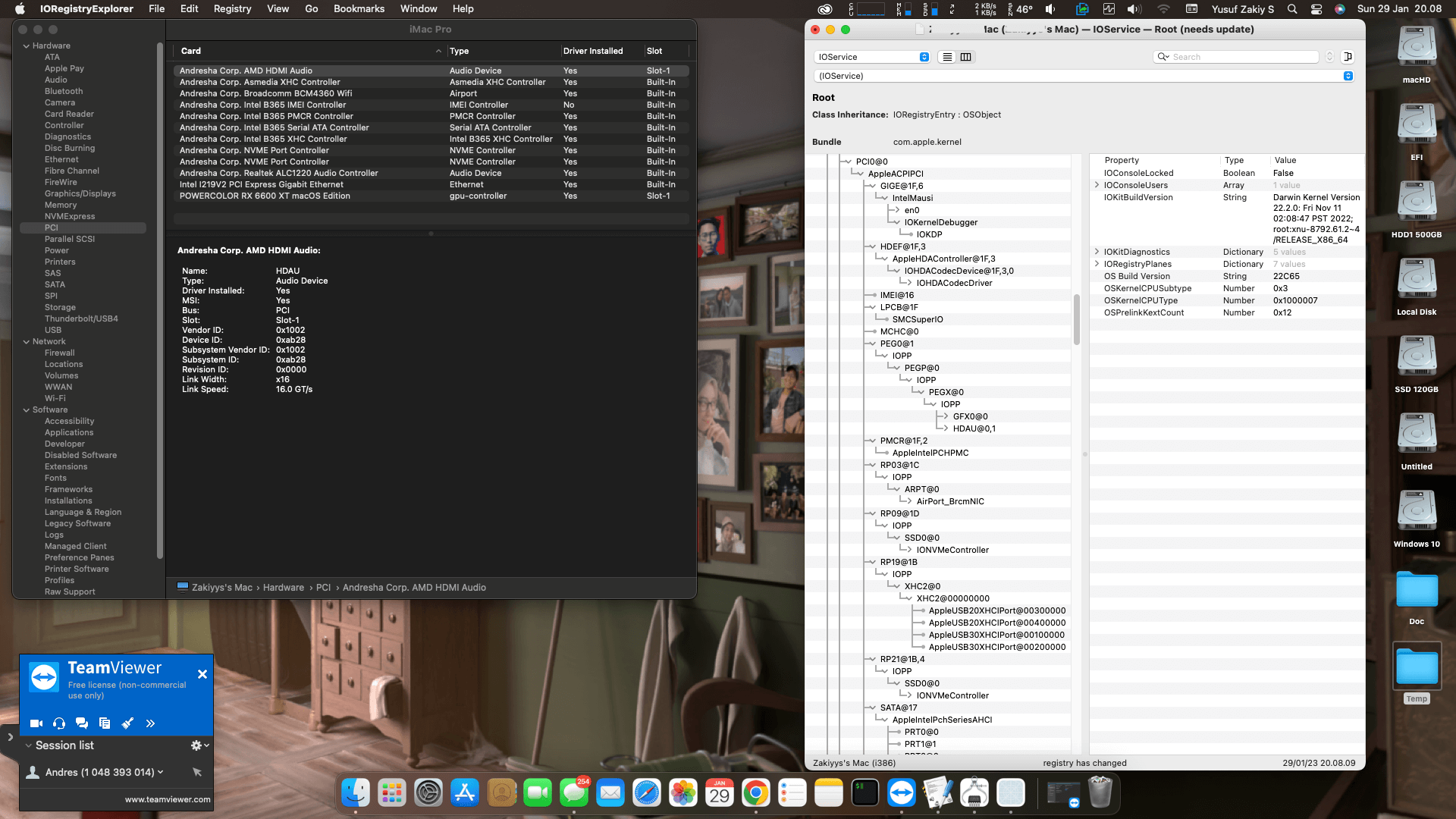
Task: Open Spotlight search in menu bar
Action: click(x=1292, y=9)
